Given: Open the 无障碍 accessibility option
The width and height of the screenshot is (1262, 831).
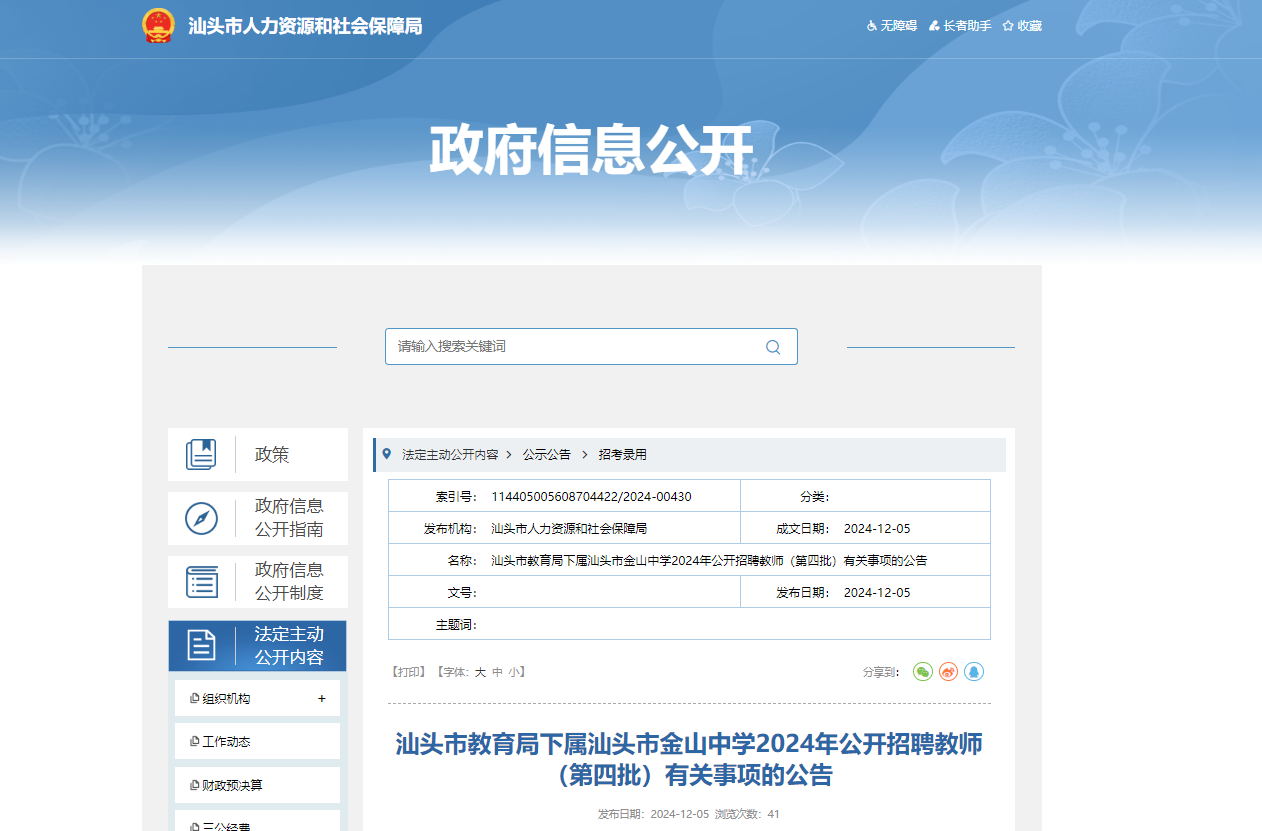Looking at the screenshot, I should coord(892,26).
